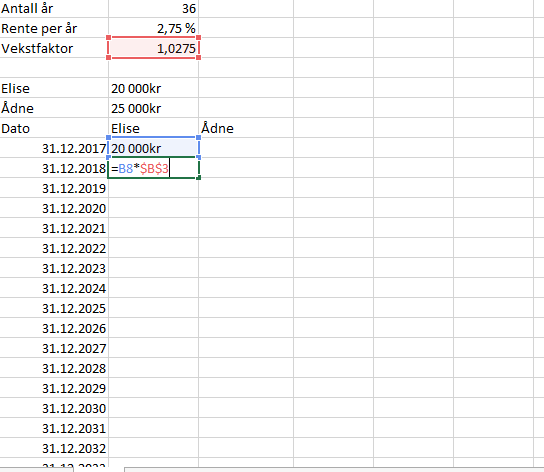Viewport: 544px width, 472px height.
Task: Select the 'Rente per år' label cell
Action: [54, 28]
